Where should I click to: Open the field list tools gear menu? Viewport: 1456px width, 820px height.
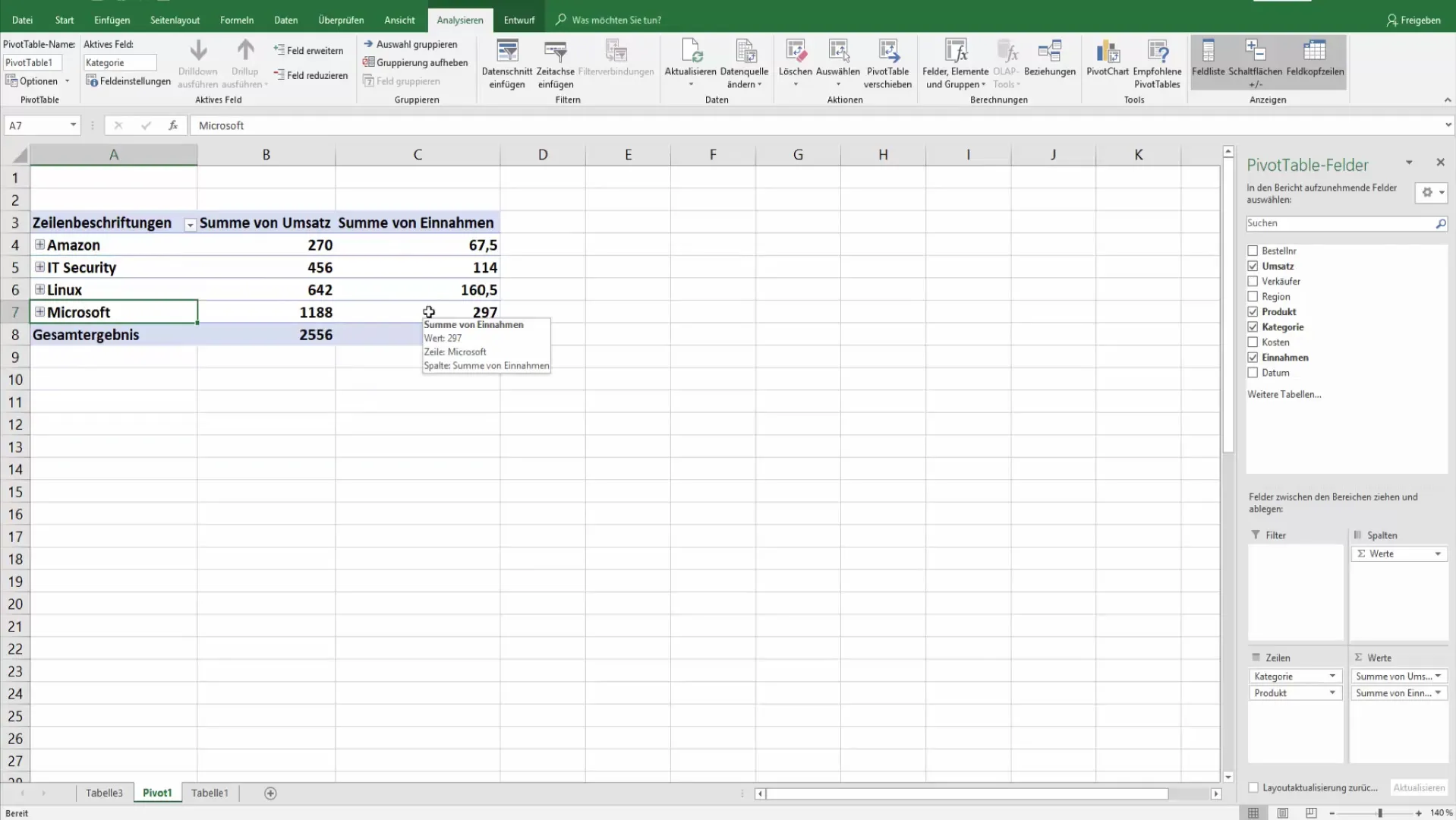pos(1431,192)
